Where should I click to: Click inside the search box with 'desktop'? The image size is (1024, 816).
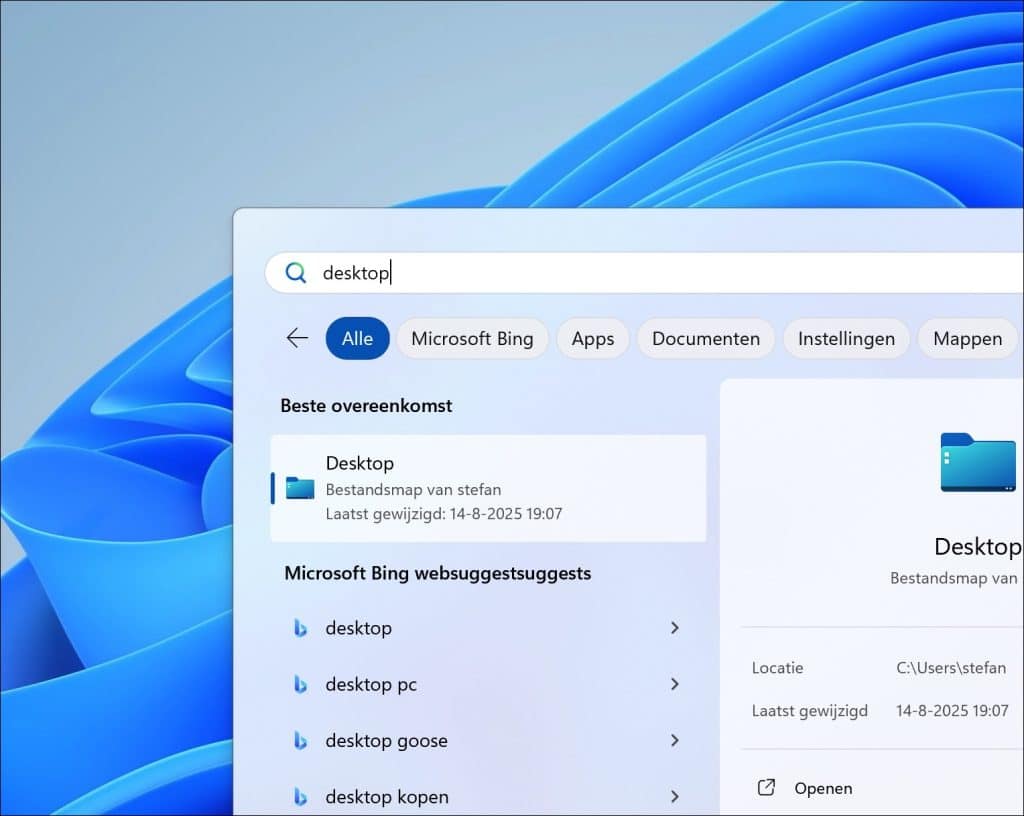coord(644,273)
